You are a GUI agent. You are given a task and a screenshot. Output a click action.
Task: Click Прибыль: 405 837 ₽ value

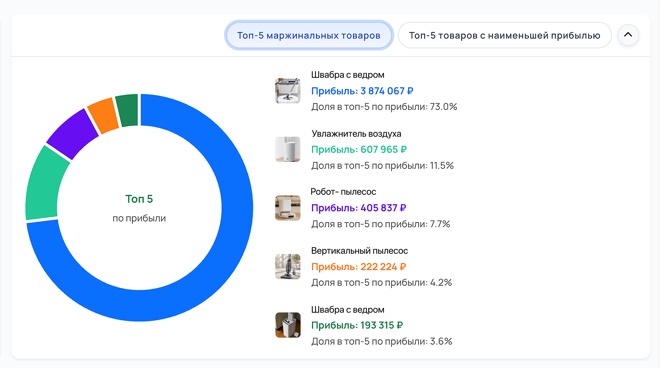(x=359, y=208)
